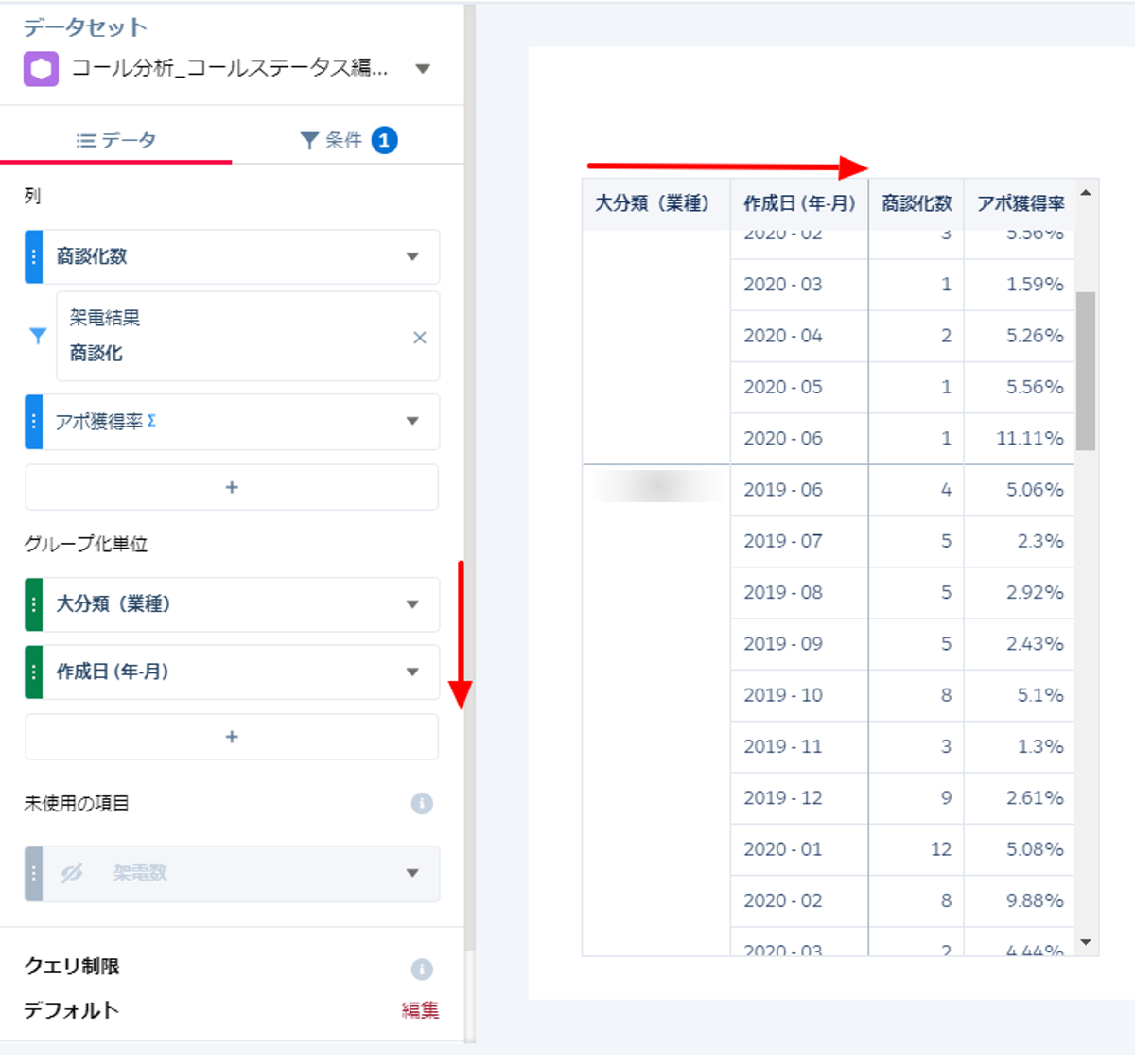The width and height of the screenshot is (1135, 1064).
Task: Click the purple dataset hexagon icon
Action: tap(41, 69)
